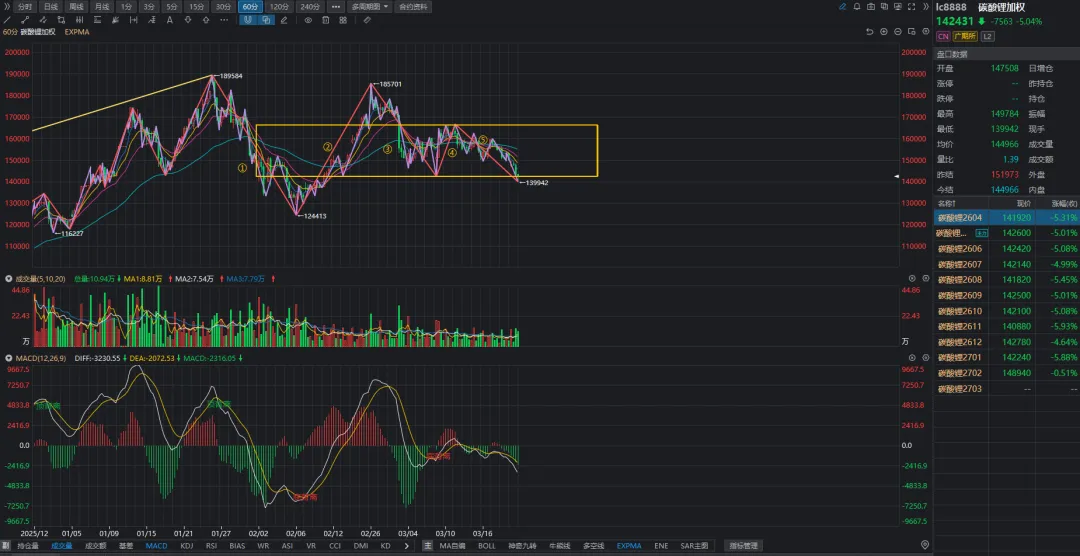Show more sub-indicators right arrow
This screenshot has width=1080, height=556.
pyautogui.click(x=407, y=546)
